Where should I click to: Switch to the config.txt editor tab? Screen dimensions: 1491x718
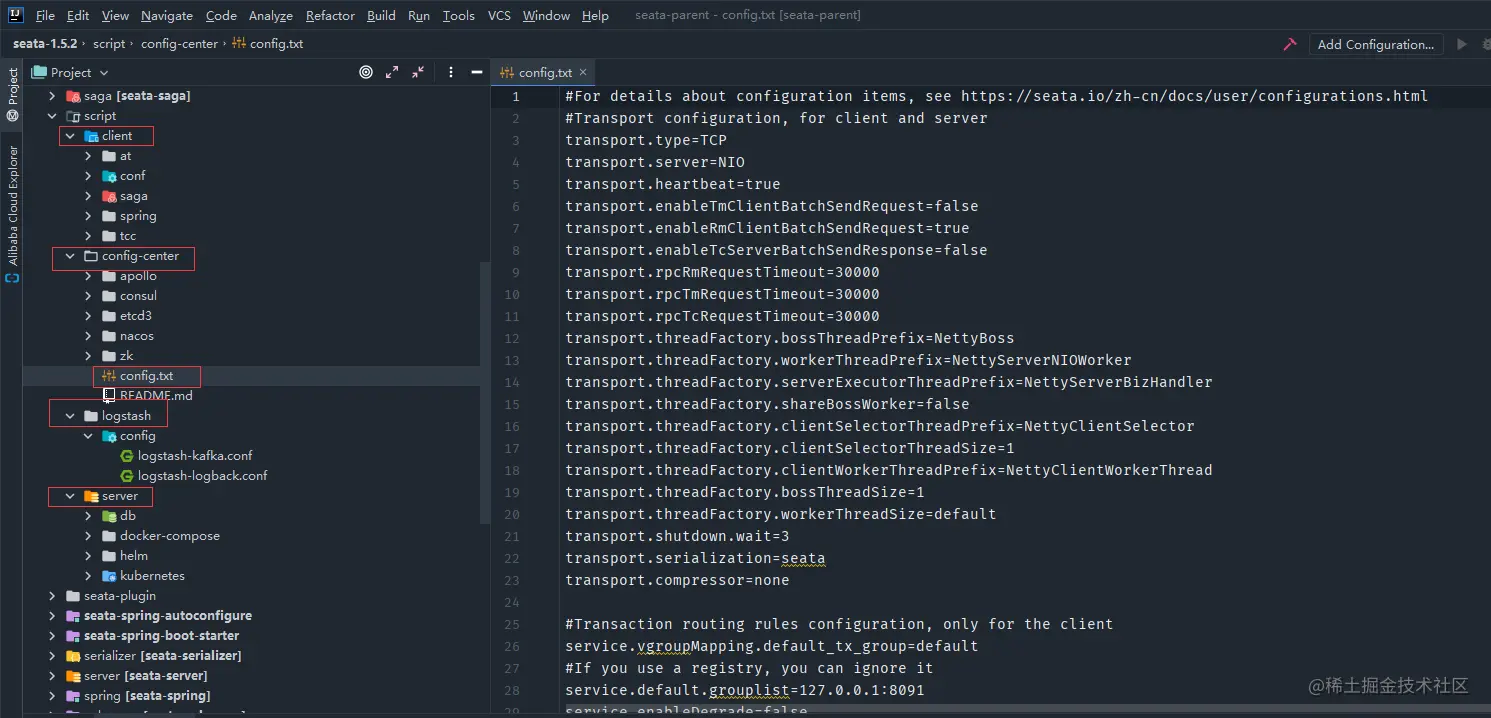(543, 71)
